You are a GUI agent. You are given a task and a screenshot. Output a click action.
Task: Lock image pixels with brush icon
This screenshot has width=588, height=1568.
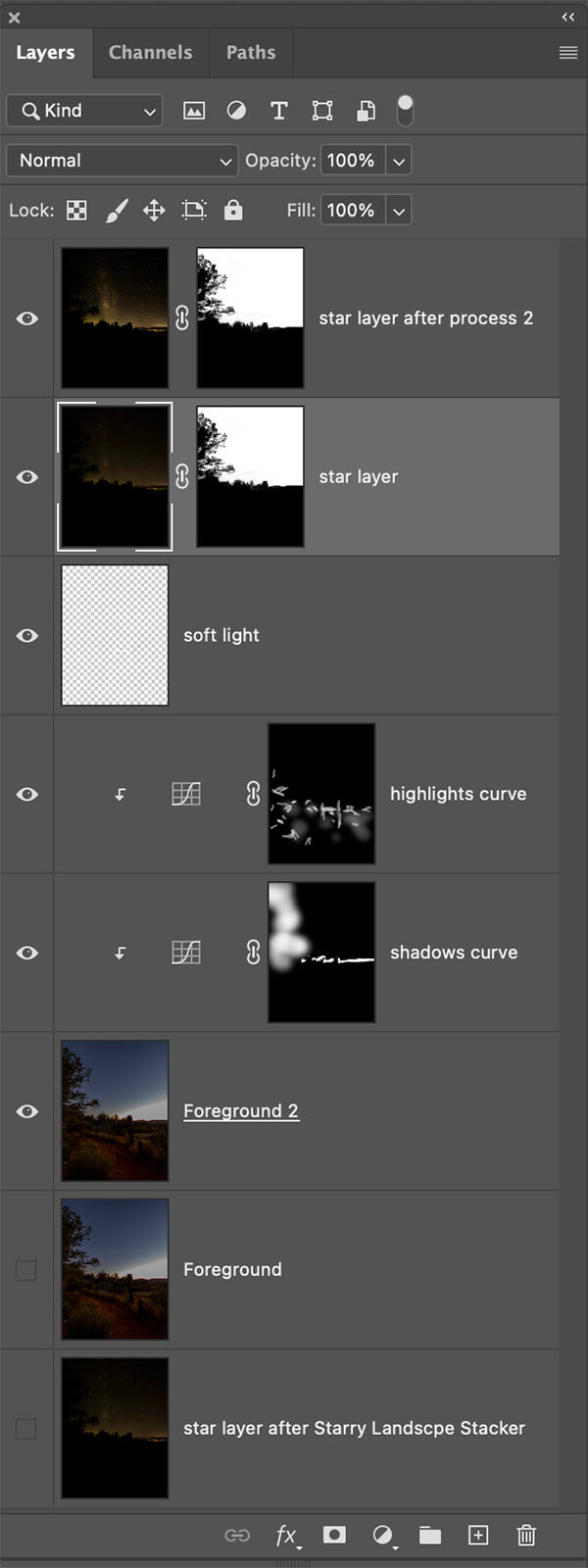click(117, 211)
